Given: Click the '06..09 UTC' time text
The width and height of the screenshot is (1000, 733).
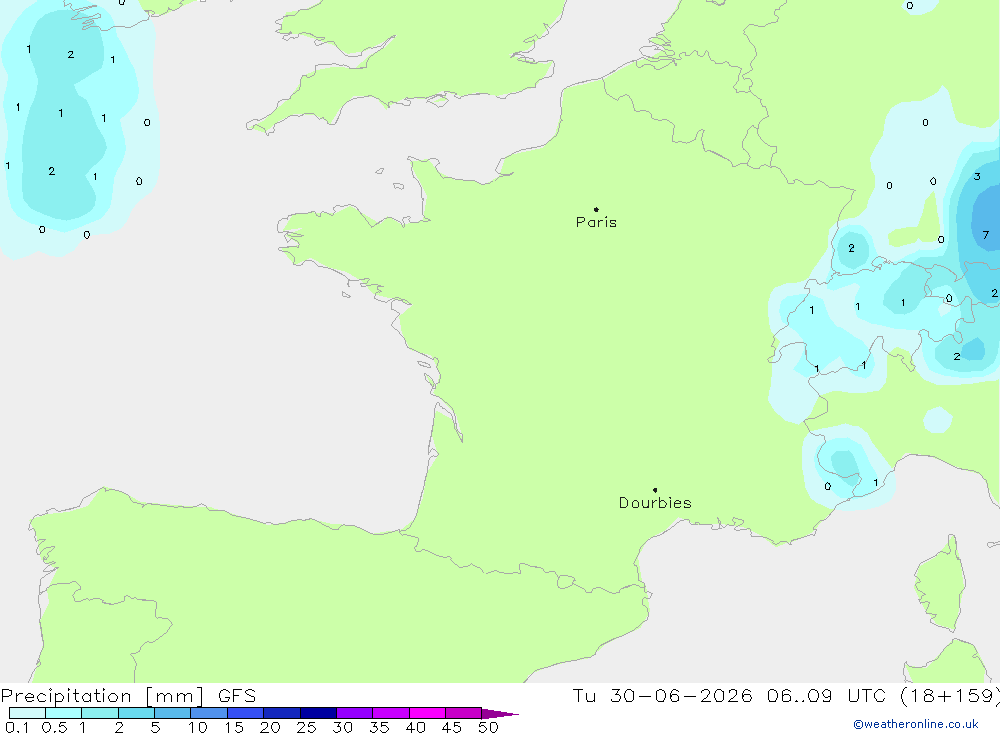Looking at the screenshot, I should (x=827, y=695).
